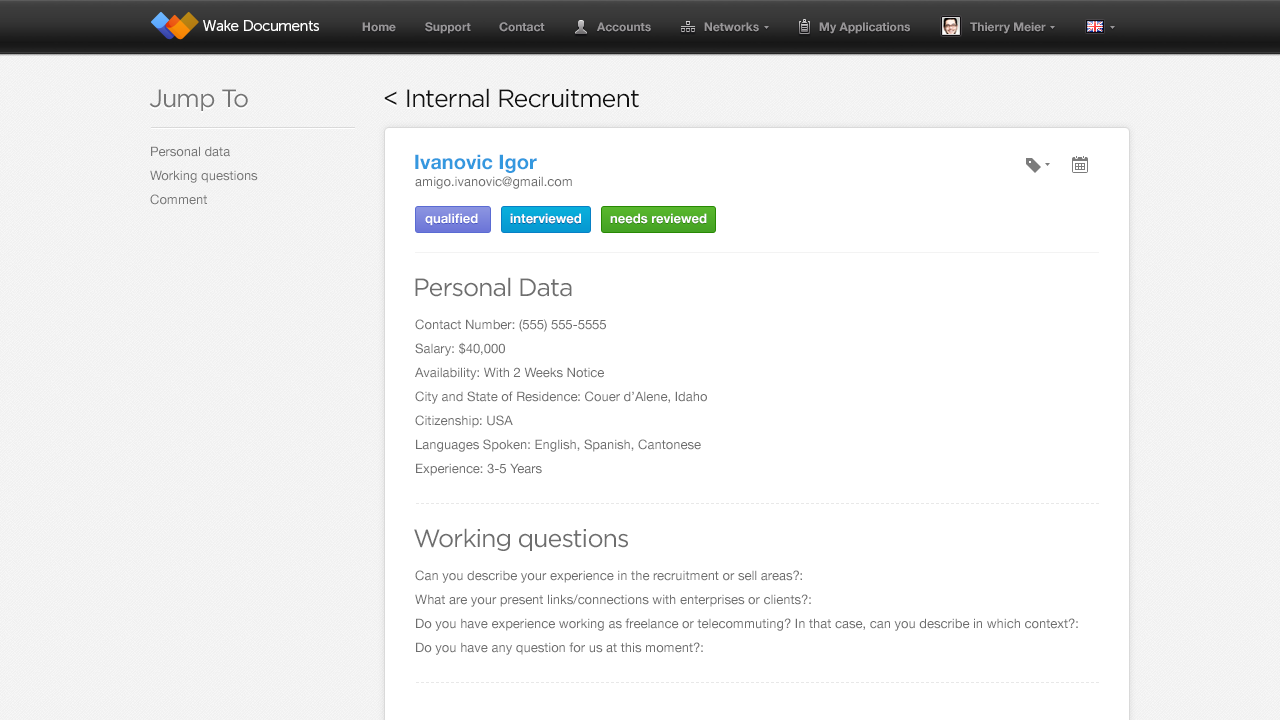Open the UK flag language selector

coord(1095,27)
